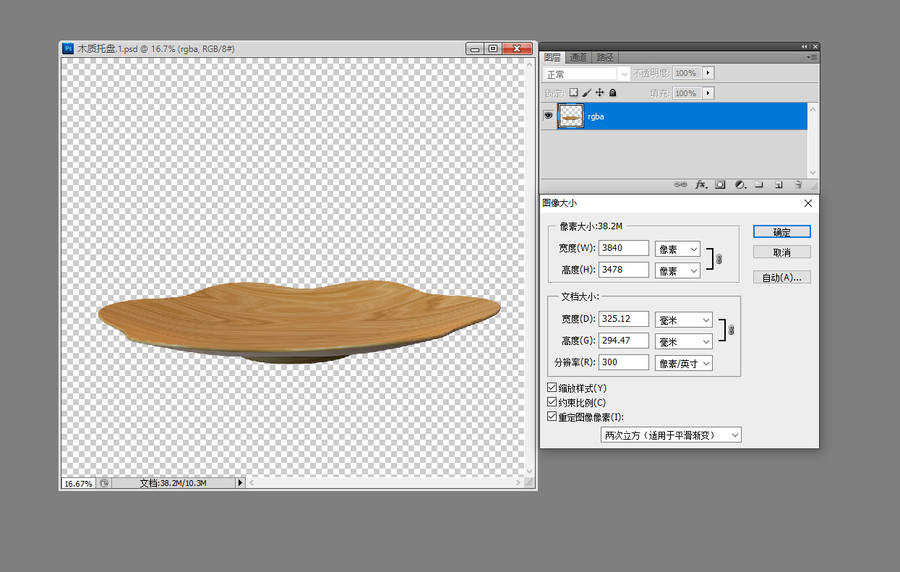Open the Layers panel flyout menu
This screenshot has height=572, width=900.
coord(812,57)
